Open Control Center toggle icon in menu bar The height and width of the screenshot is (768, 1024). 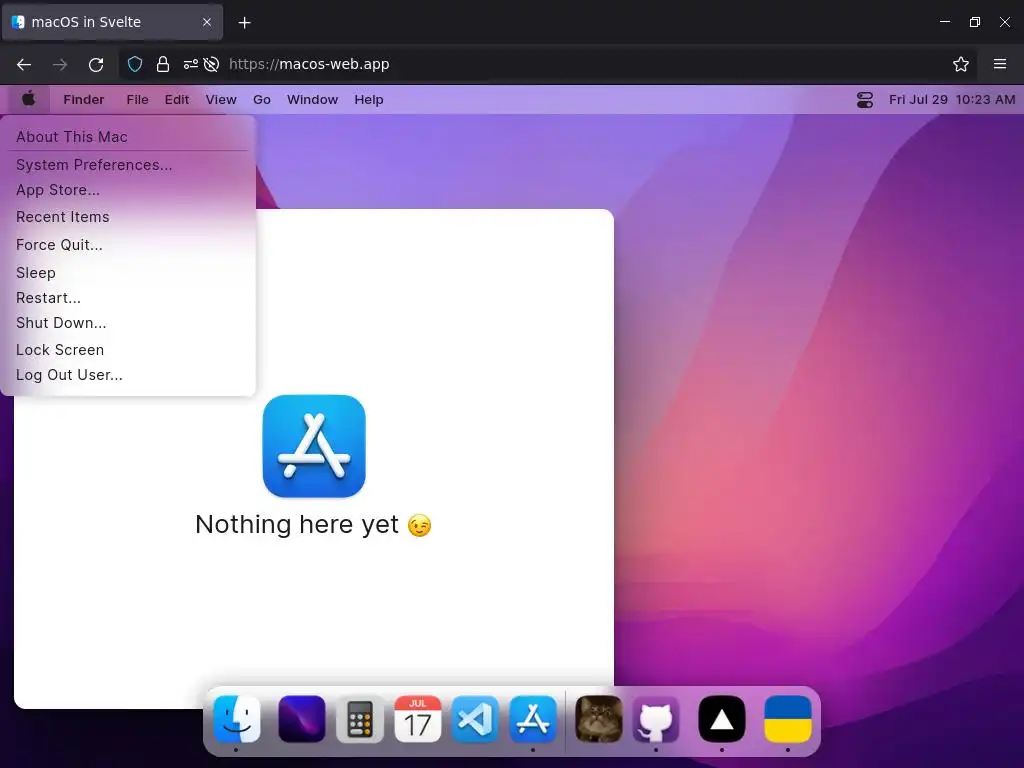point(865,100)
